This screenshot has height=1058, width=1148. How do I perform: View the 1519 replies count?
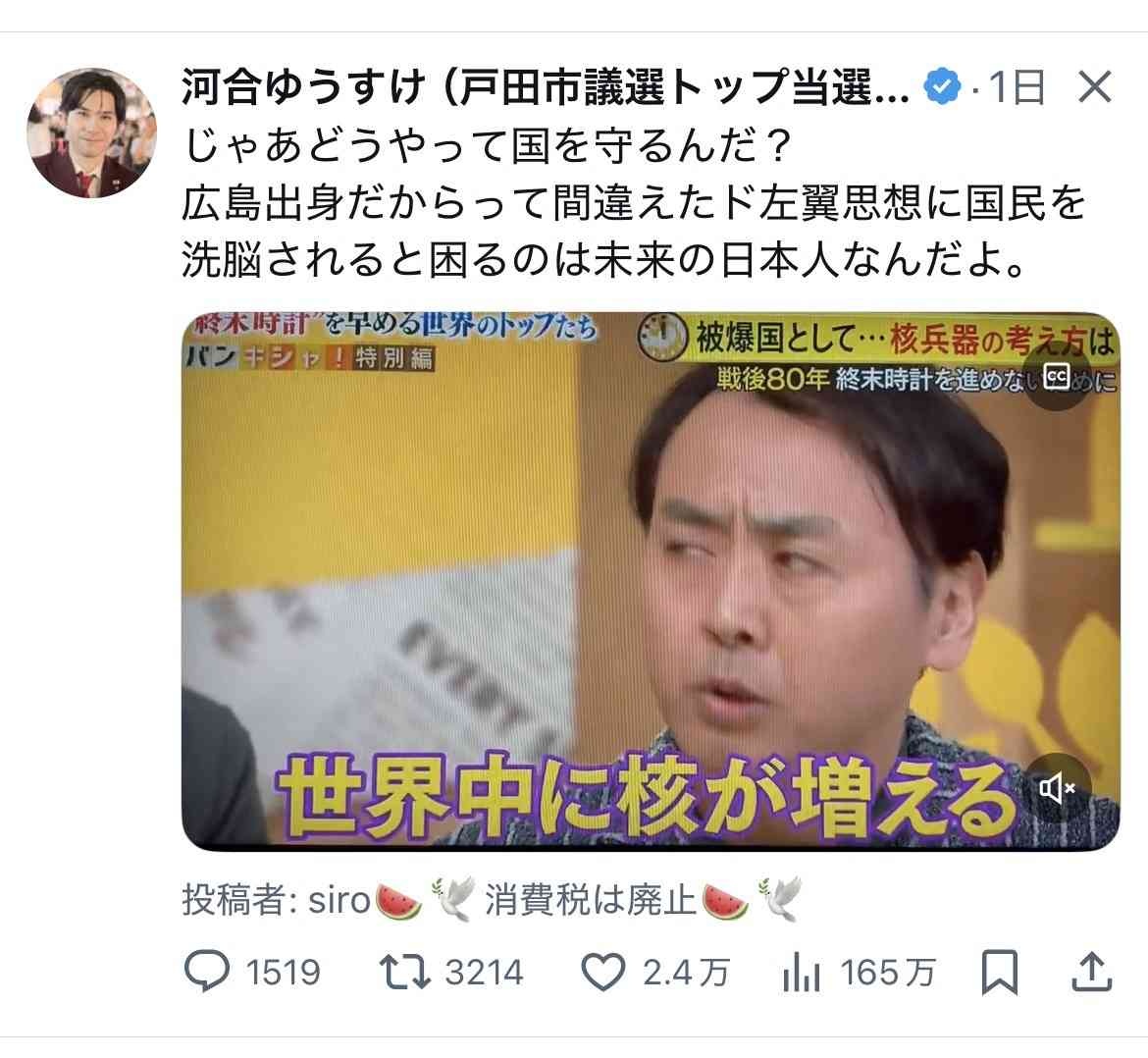point(284,973)
